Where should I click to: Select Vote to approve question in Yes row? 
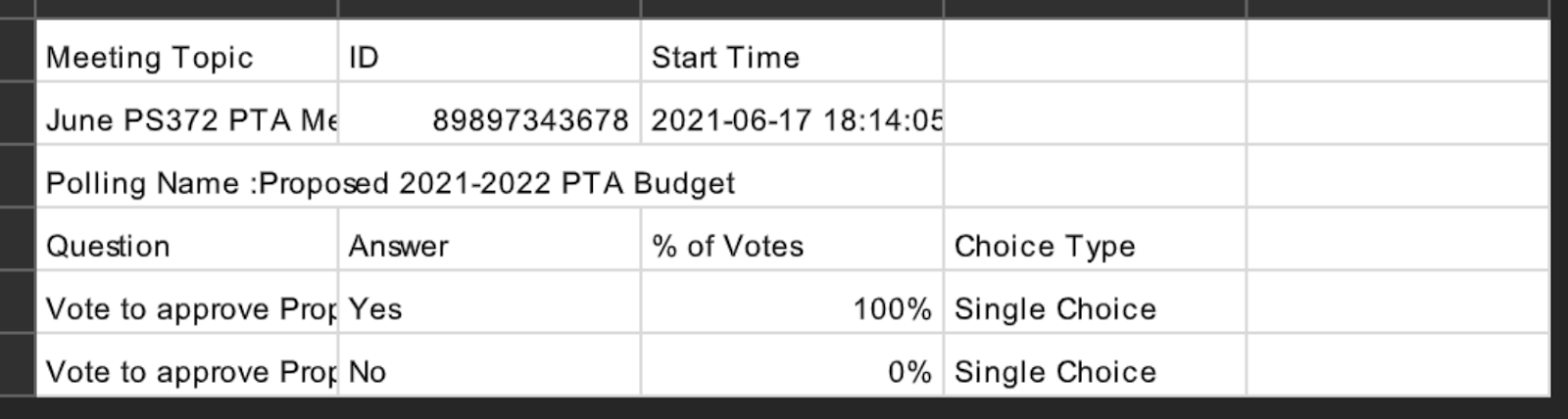(186, 309)
